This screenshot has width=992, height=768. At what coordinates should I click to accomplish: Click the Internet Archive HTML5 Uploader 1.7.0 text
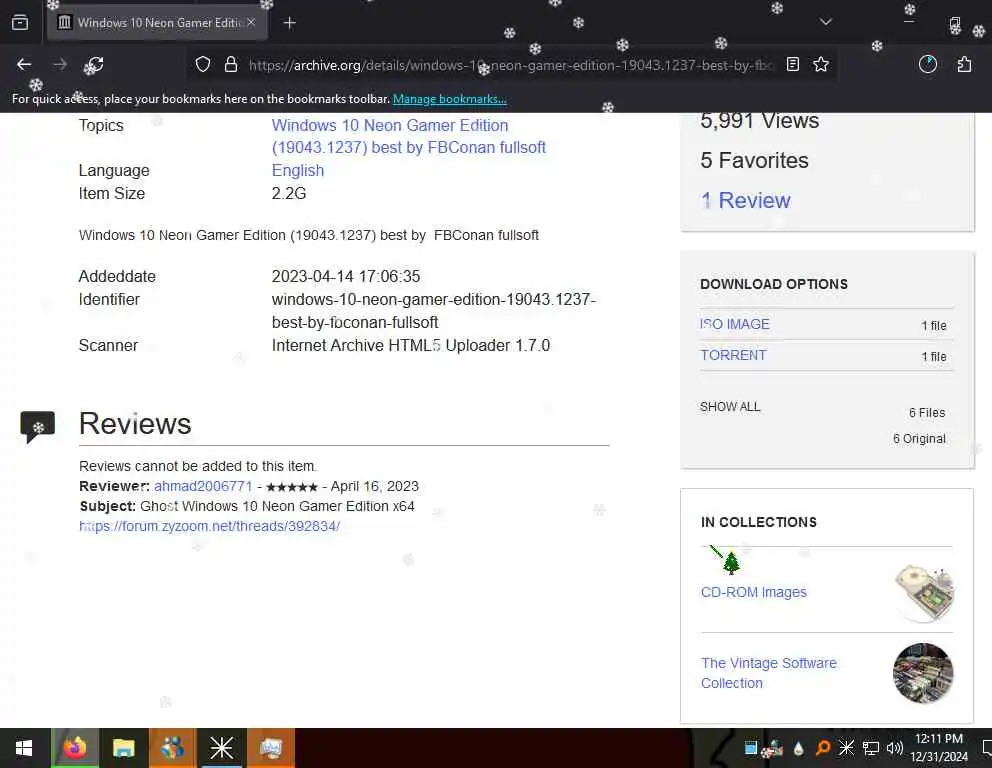[411, 345]
